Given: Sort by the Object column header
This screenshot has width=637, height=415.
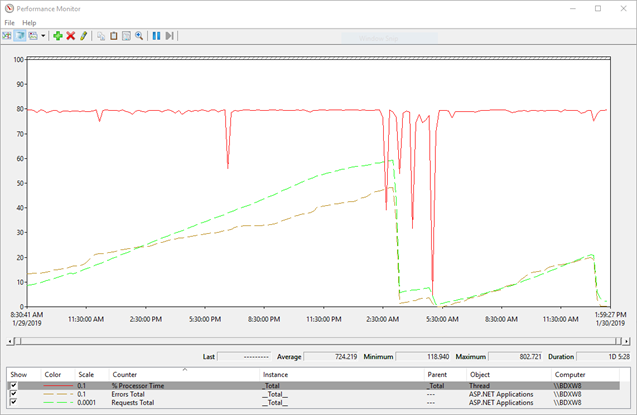Looking at the screenshot, I should click(509, 374).
